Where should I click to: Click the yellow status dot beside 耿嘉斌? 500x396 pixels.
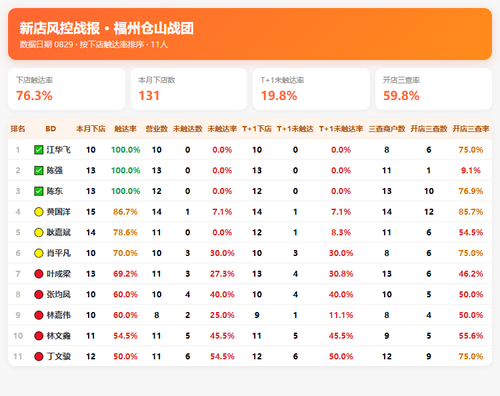point(39,232)
